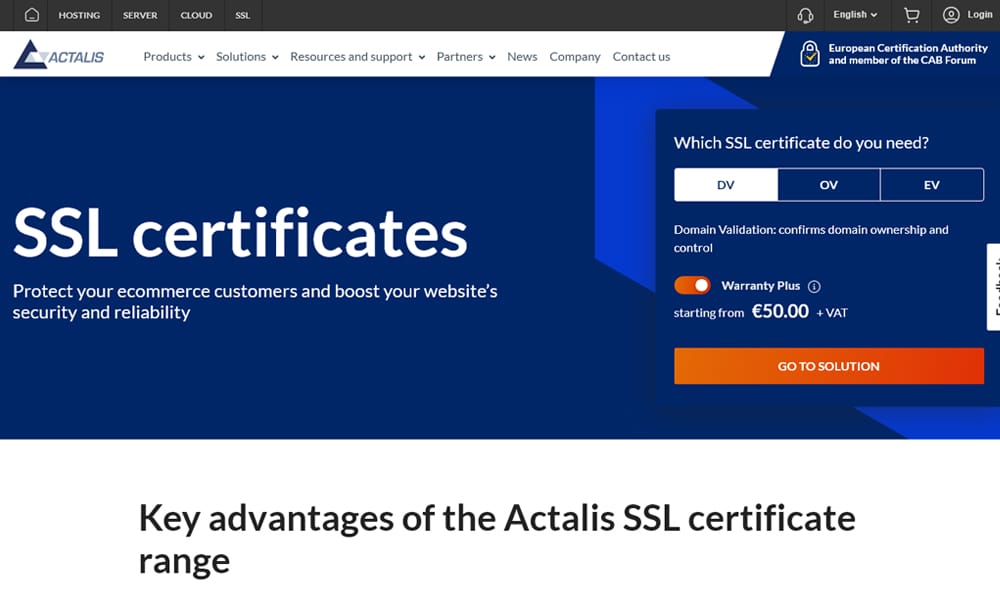Select the EV validation option
The width and height of the screenshot is (1000, 600).
932,184
